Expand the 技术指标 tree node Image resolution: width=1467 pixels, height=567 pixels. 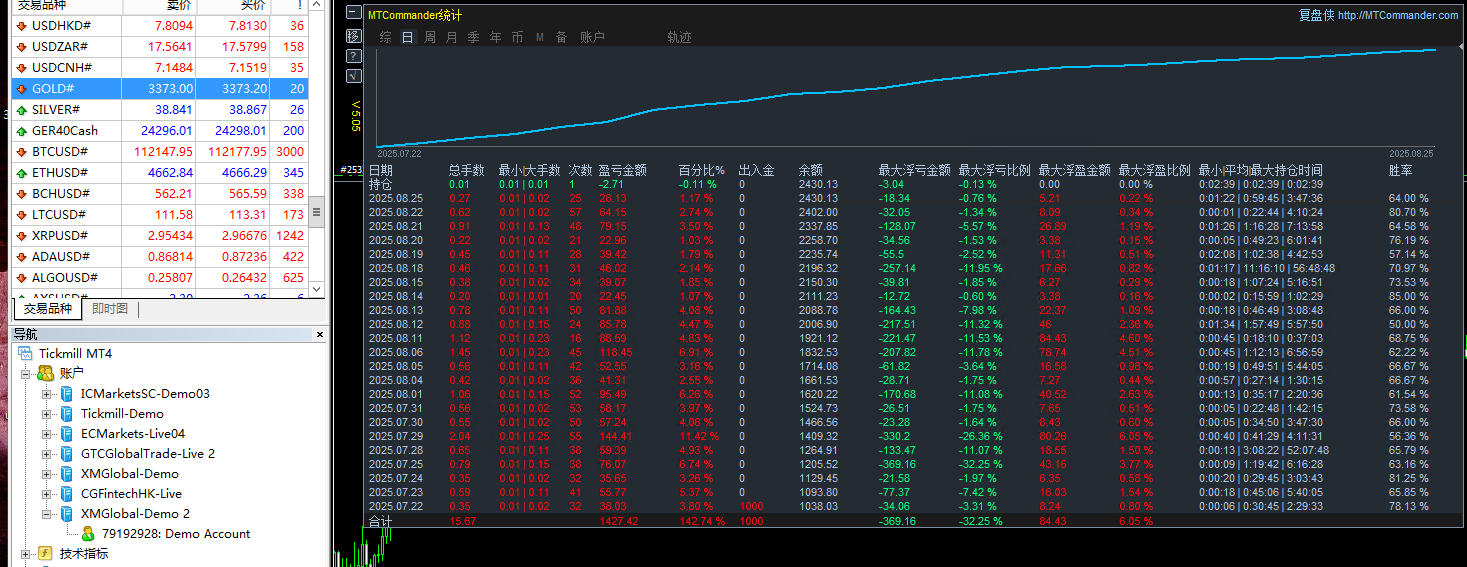coord(26,554)
